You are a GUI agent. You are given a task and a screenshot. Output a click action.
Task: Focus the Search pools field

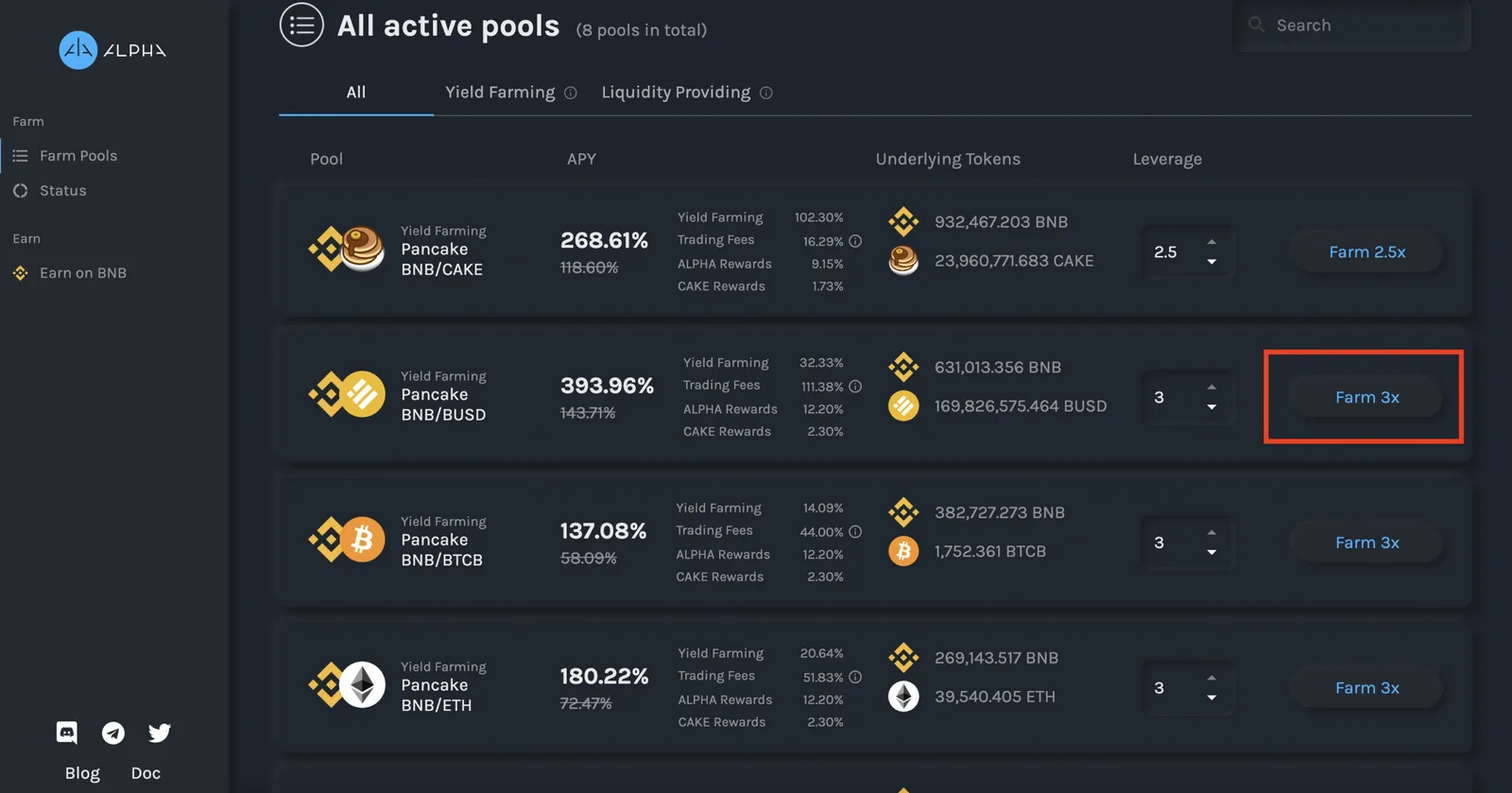pyautogui.click(x=1351, y=26)
